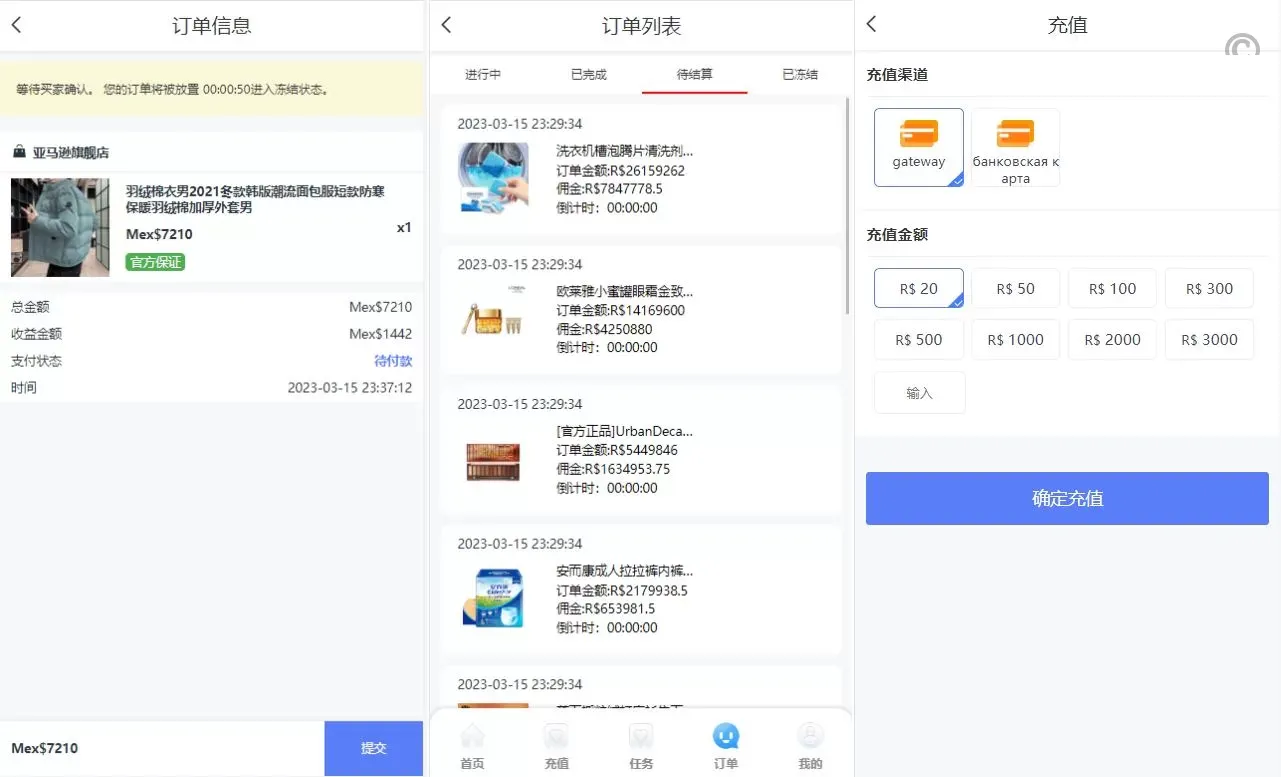Image resolution: width=1281 pixels, height=777 pixels.
Task: Switch to the 已完成 tab
Action: (589, 75)
